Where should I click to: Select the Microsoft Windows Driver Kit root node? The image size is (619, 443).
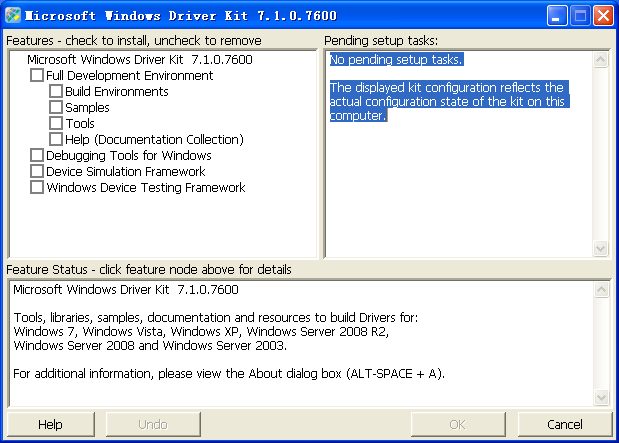[140, 59]
